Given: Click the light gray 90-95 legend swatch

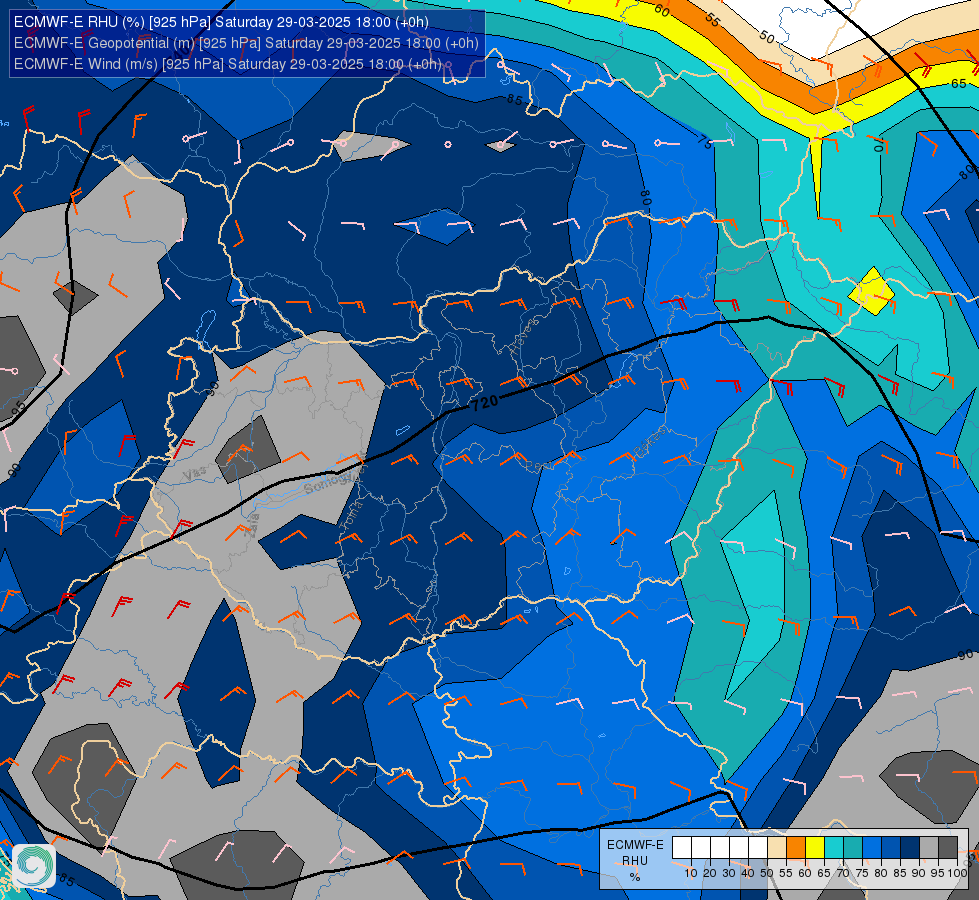Looking at the screenshot, I should click(x=929, y=848).
